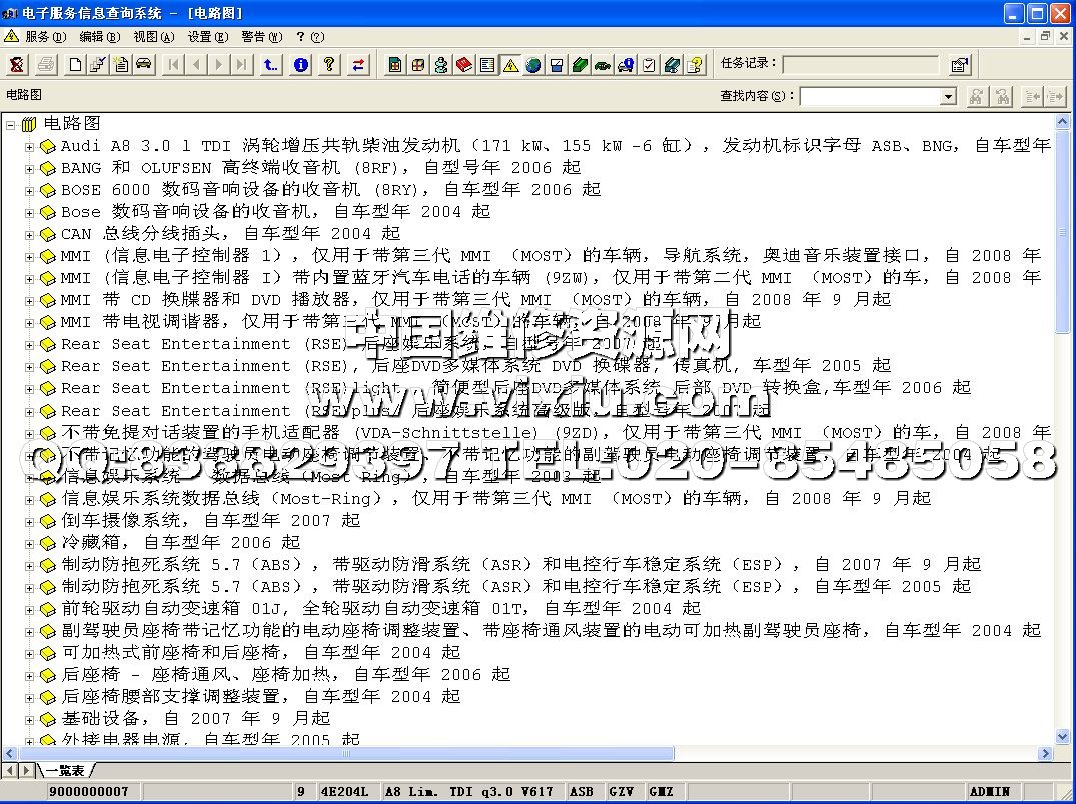Open the blue information circle icon
The height and width of the screenshot is (804, 1076).
[301, 65]
